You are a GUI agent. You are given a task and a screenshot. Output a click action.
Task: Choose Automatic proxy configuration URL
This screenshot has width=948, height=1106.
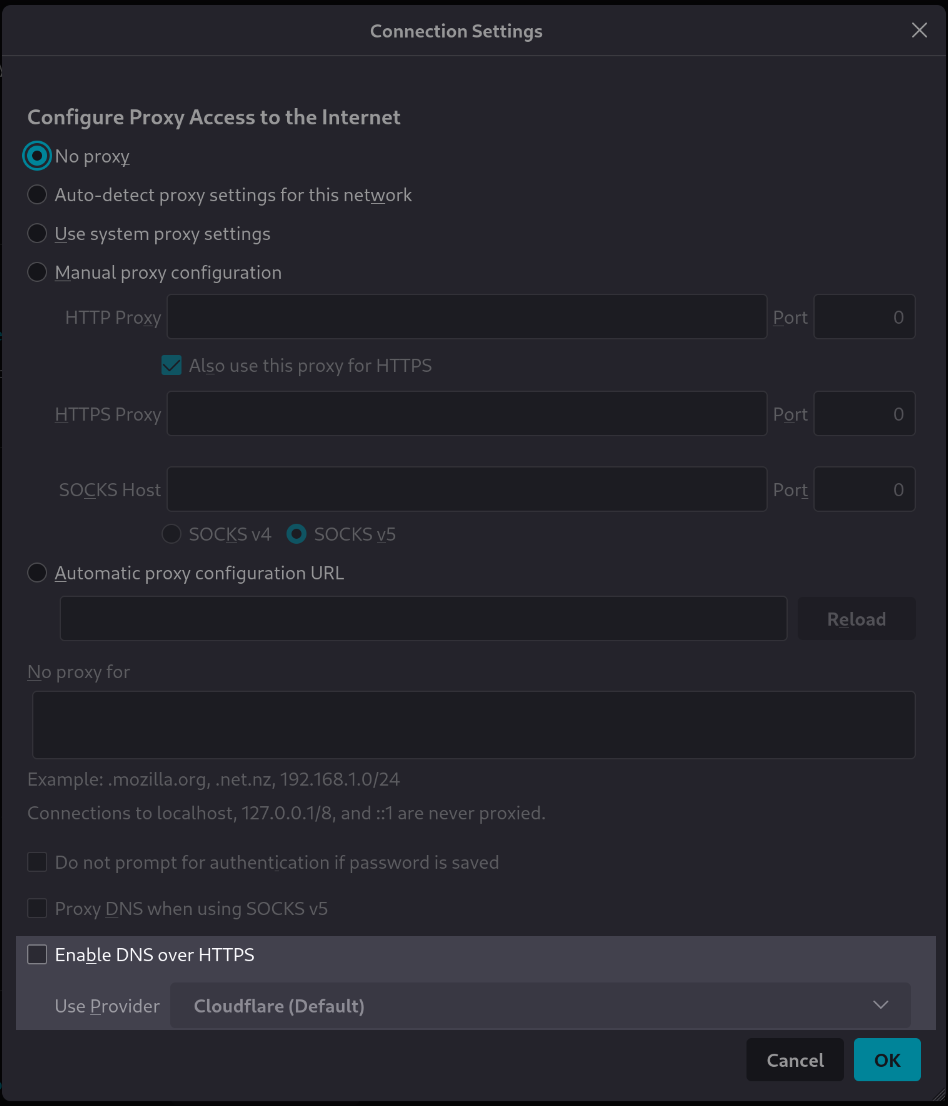pos(37,572)
